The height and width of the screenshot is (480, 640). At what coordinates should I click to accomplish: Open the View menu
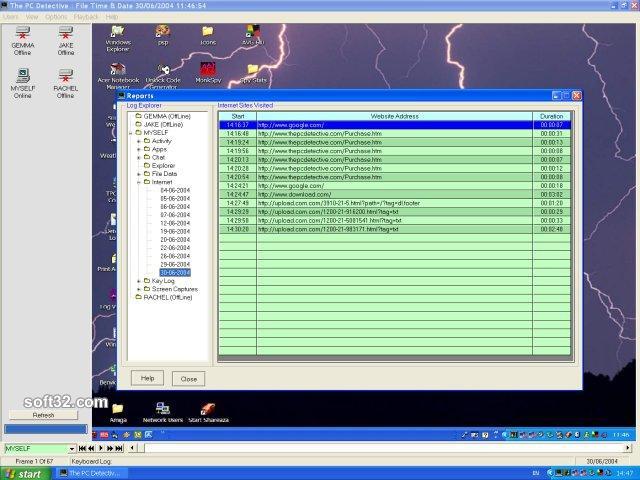coord(32,17)
